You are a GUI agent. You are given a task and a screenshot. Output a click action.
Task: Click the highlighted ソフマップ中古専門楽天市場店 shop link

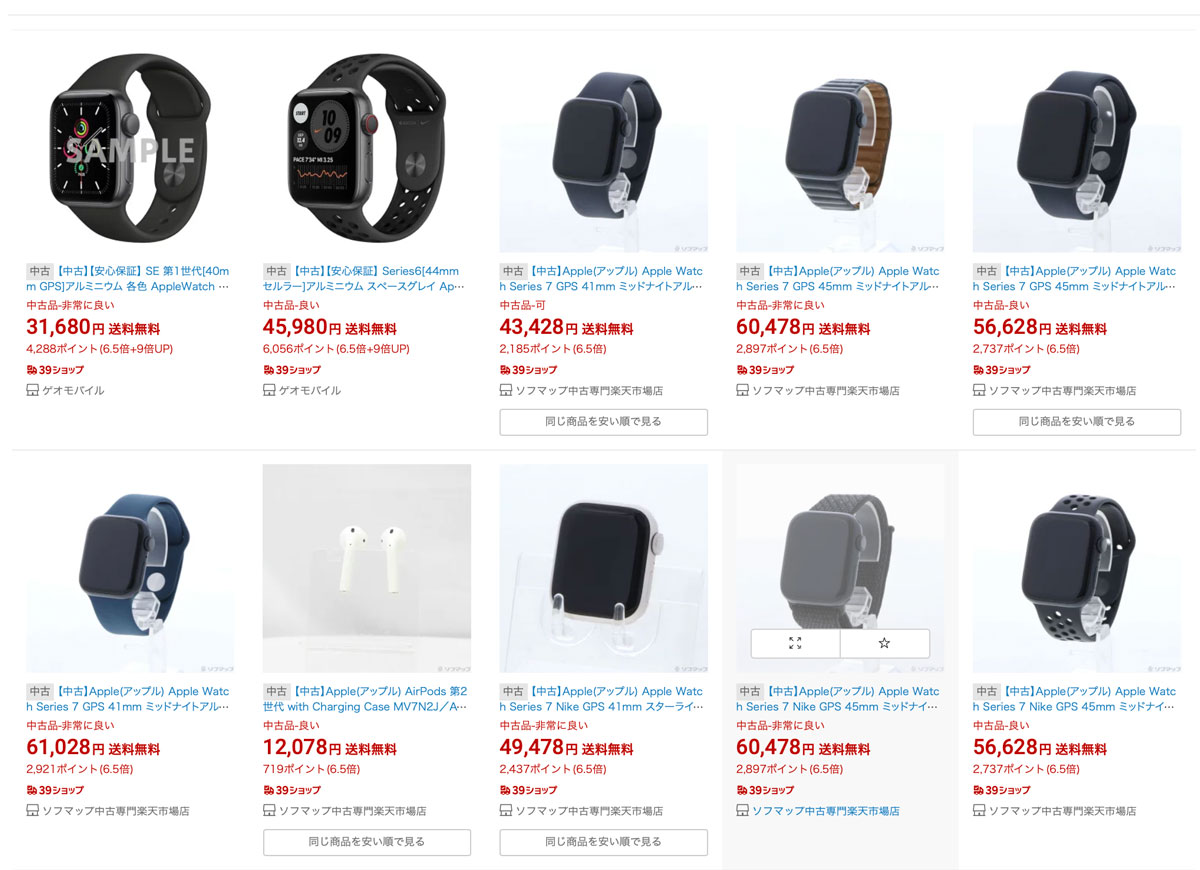pos(825,811)
